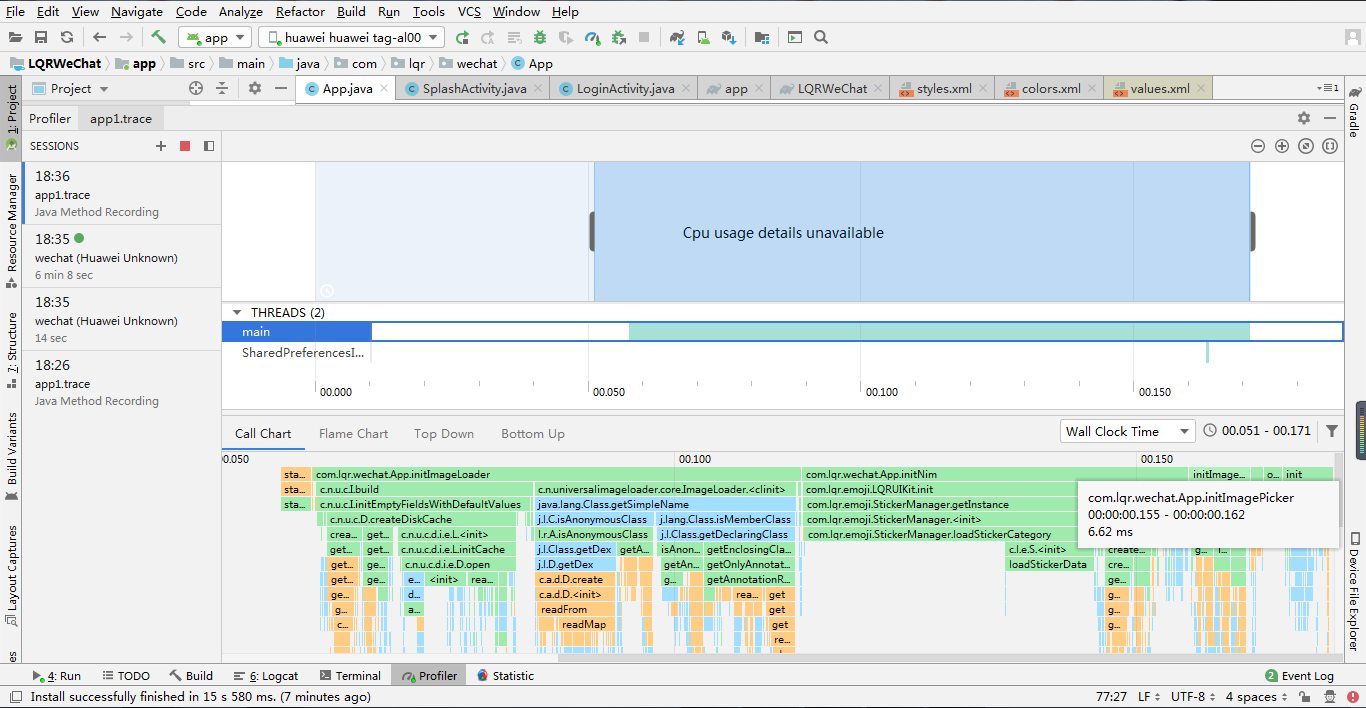Save all files with the floppy disk icon
1366x708 pixels.
(x=41, y=37)
